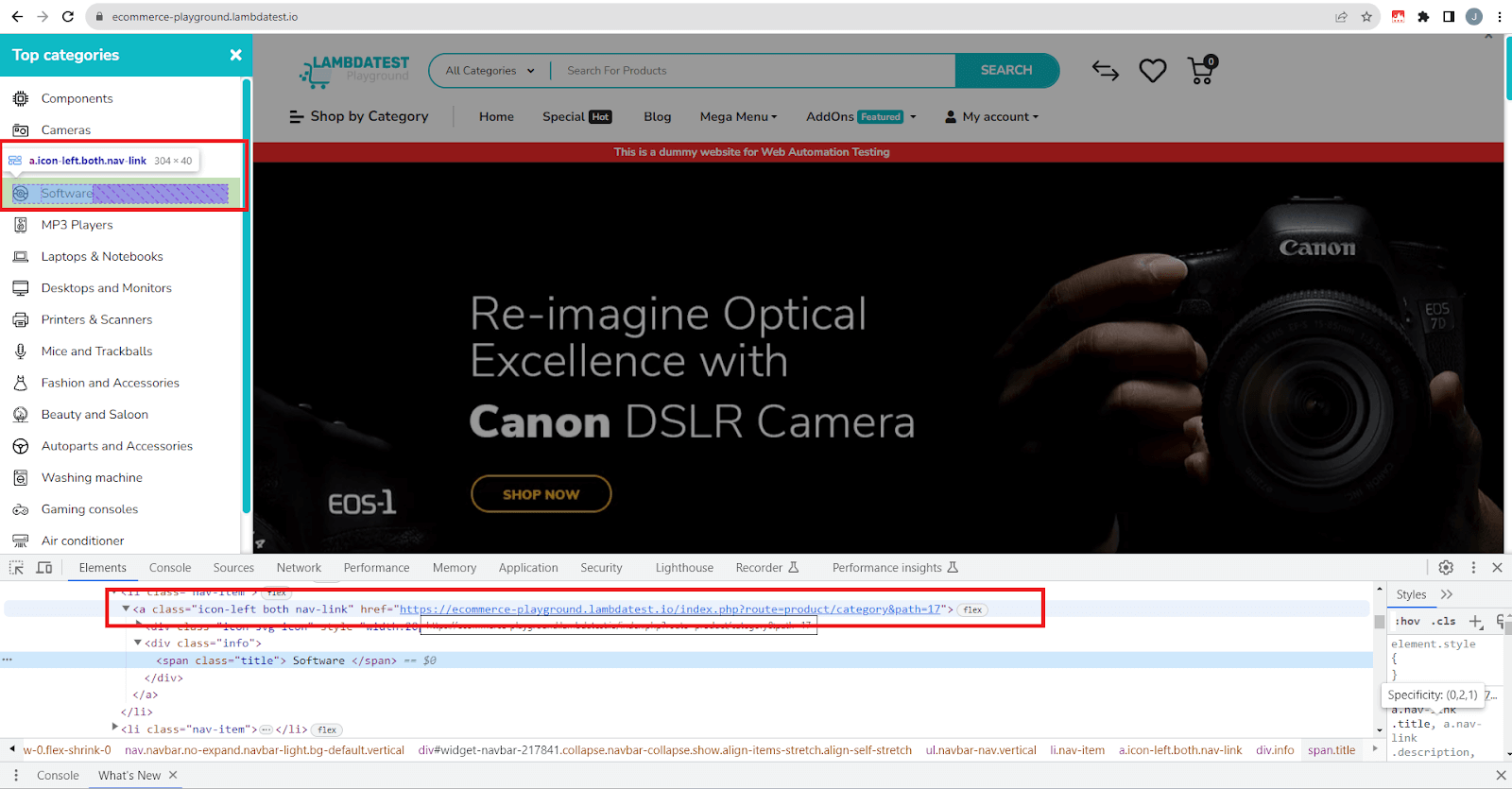The image size is (1512, 789).
Task: Select span.title in the breadcrumb
Action: pos(1332,750)
